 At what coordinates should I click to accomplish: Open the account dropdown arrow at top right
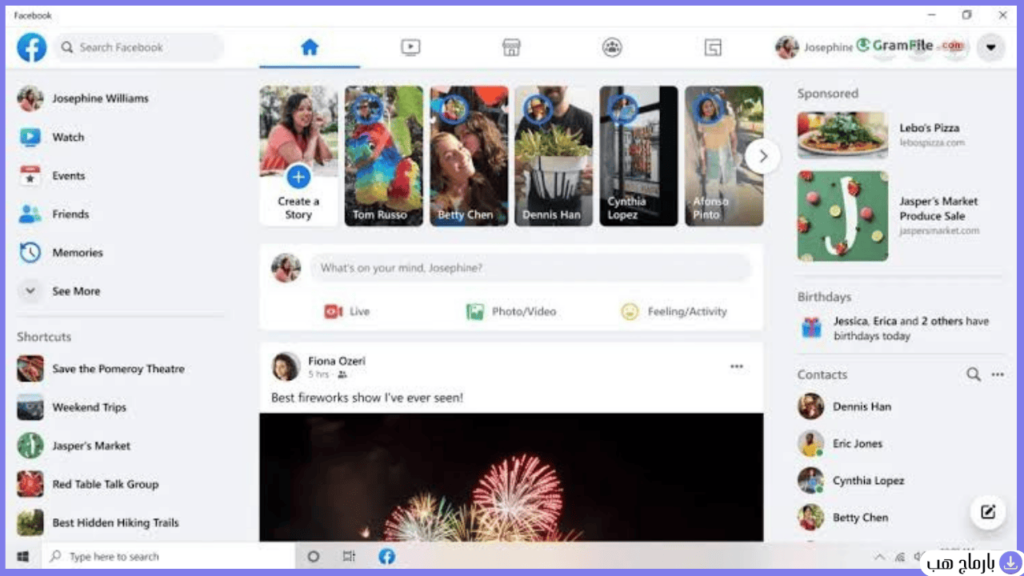[x=991, y=47]
